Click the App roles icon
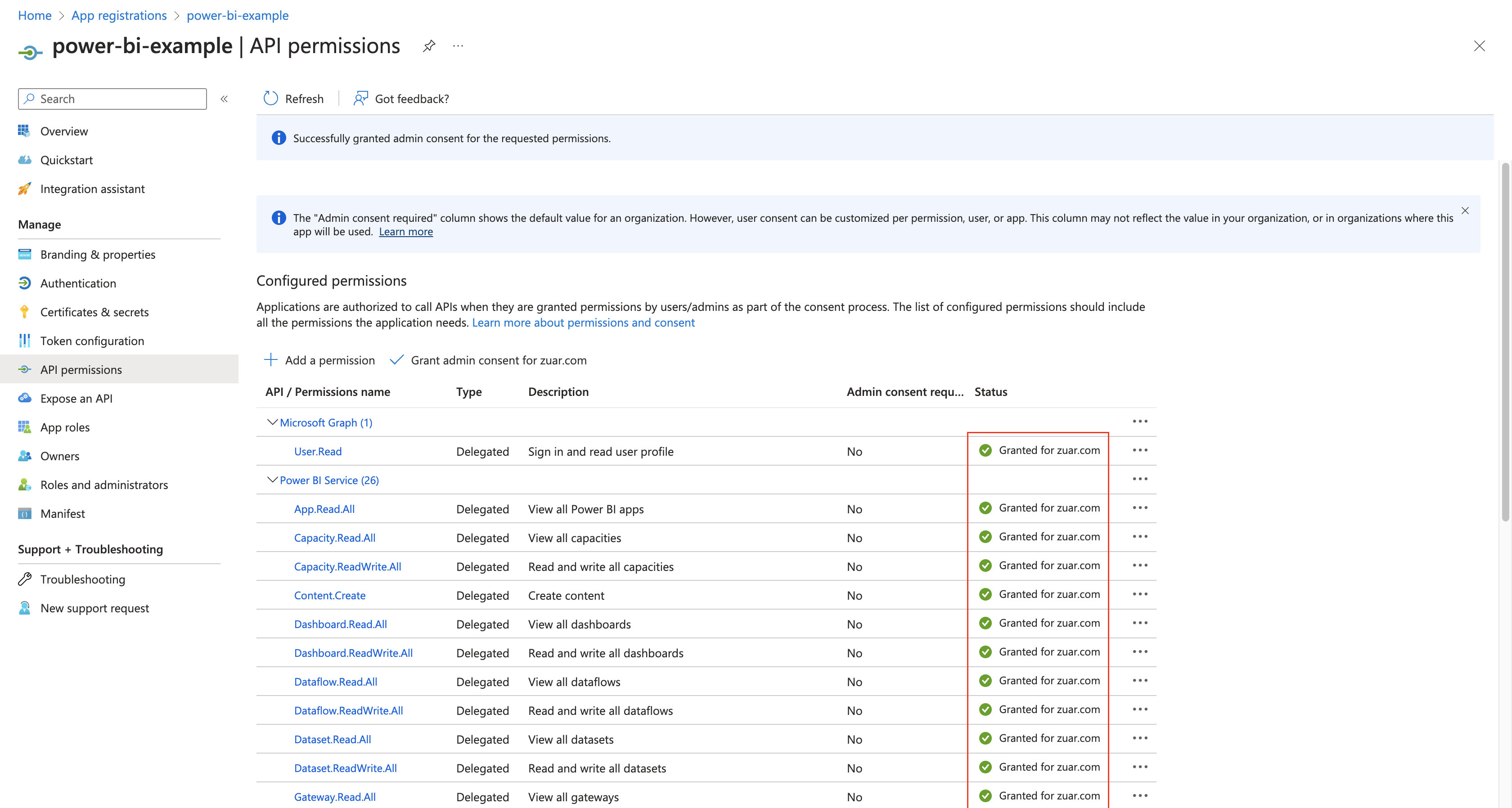1512x808 pixels. pyautogui.click(x=25, y=426)
